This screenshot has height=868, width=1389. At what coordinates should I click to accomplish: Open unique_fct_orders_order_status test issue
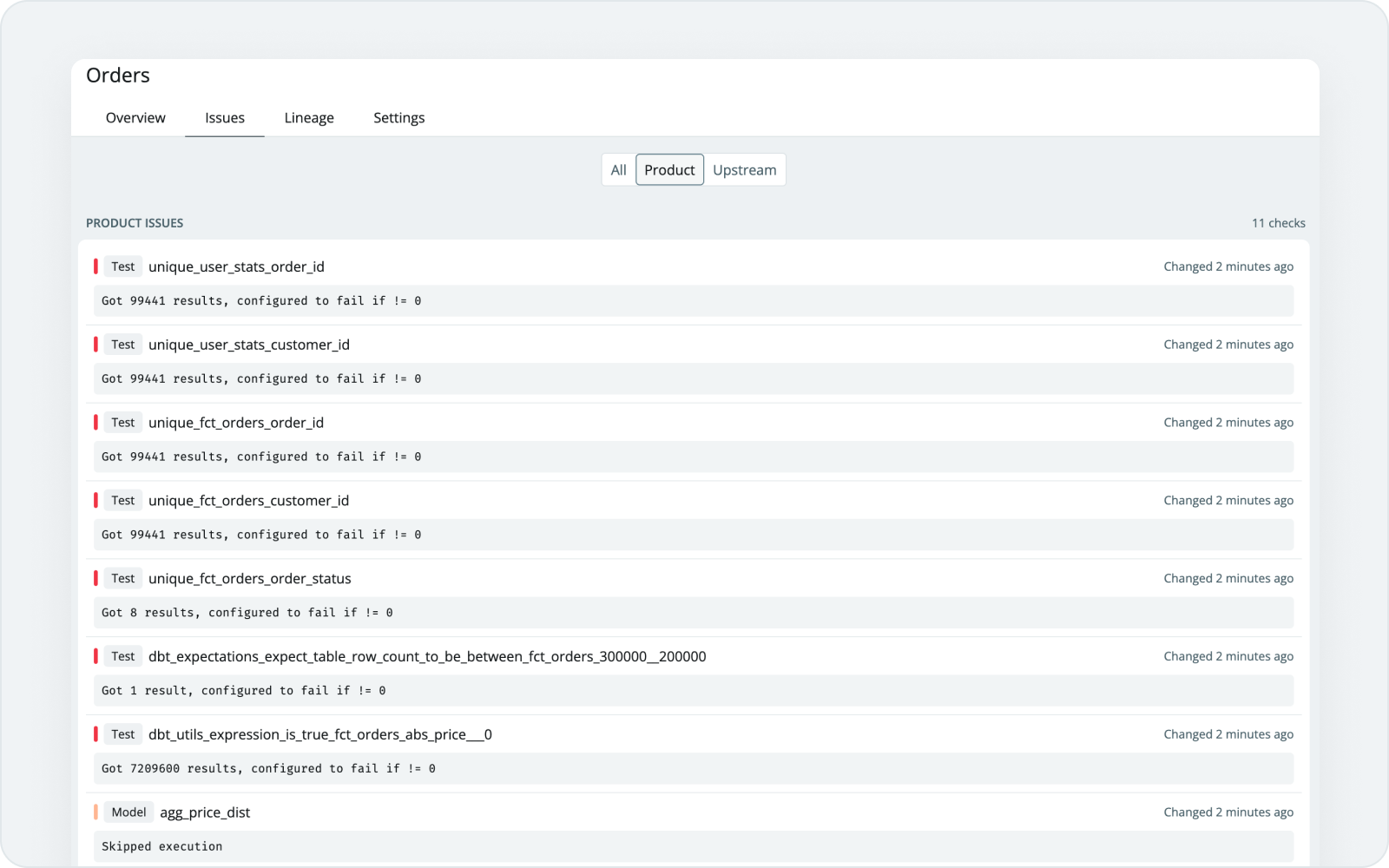click(x=250, y=579)
